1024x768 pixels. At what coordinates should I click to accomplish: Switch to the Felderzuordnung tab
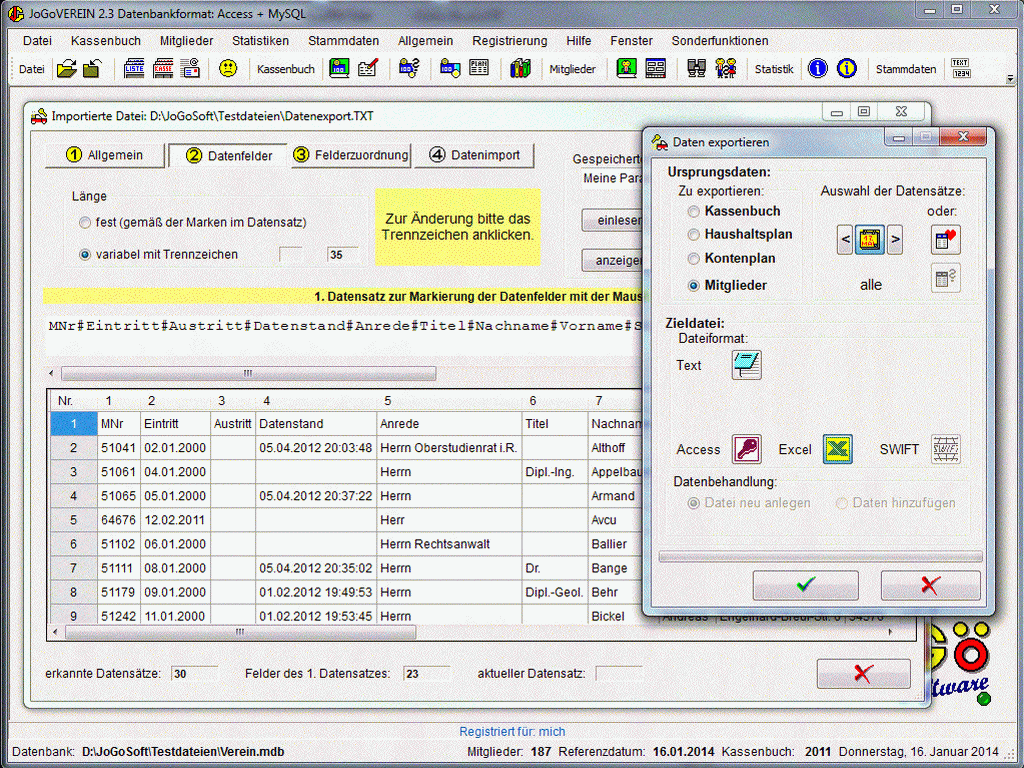(351, 155)
